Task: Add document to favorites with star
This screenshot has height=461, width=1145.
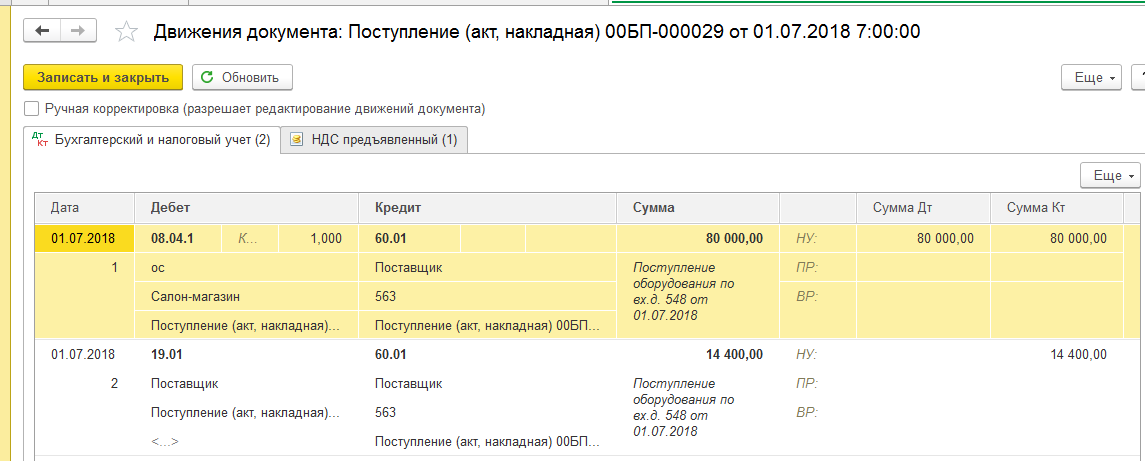Action: [x=126, y=32]
